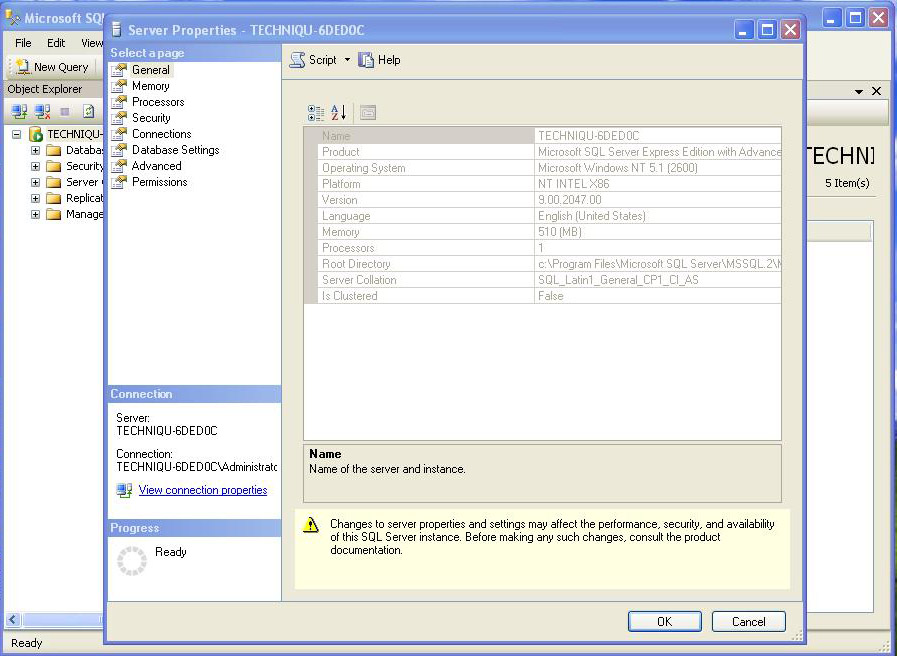Select the Categorized view icon
The width and height of the screenshot is (897, 656).
click(x=315, y=112)
